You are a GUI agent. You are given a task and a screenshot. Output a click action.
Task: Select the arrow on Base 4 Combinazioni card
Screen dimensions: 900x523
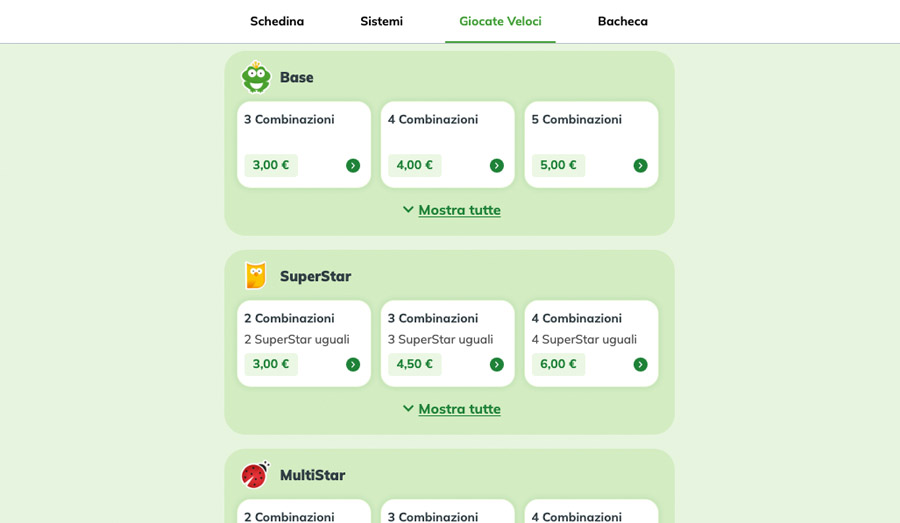pos(496,165)
